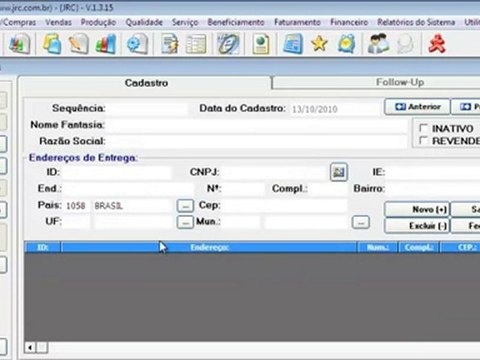Click the note with pencil toolbar icon
480x360 pixels.
tap(78, 44)
